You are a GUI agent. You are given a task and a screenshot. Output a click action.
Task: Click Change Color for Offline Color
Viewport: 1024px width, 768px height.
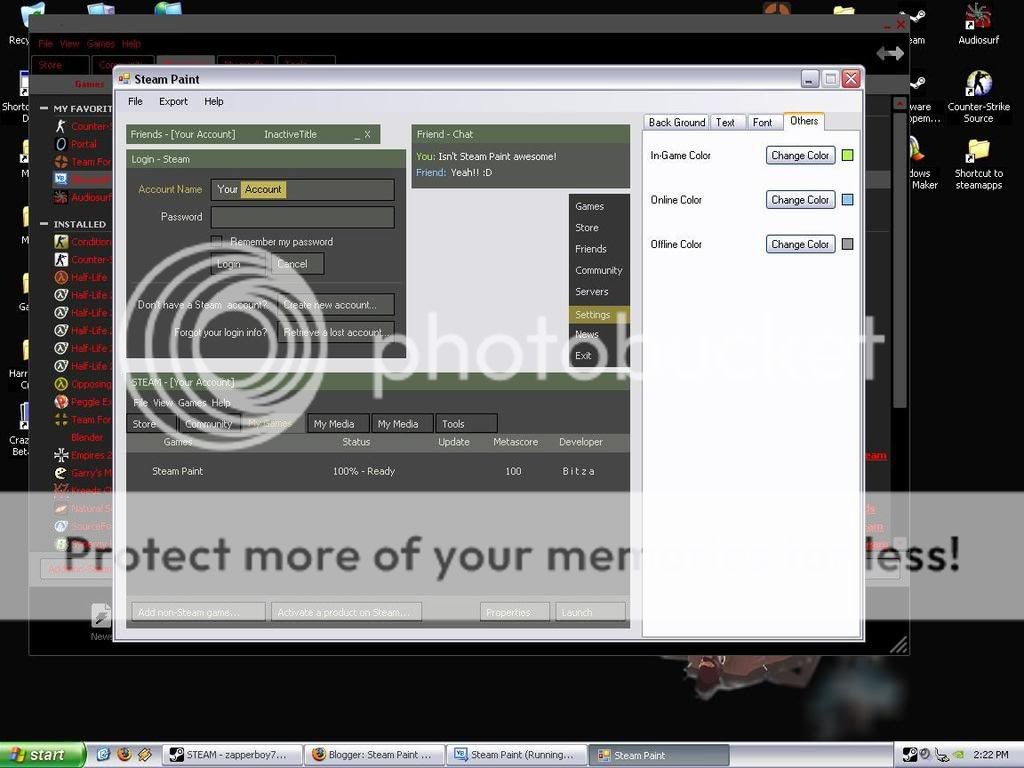coord(800,244)
